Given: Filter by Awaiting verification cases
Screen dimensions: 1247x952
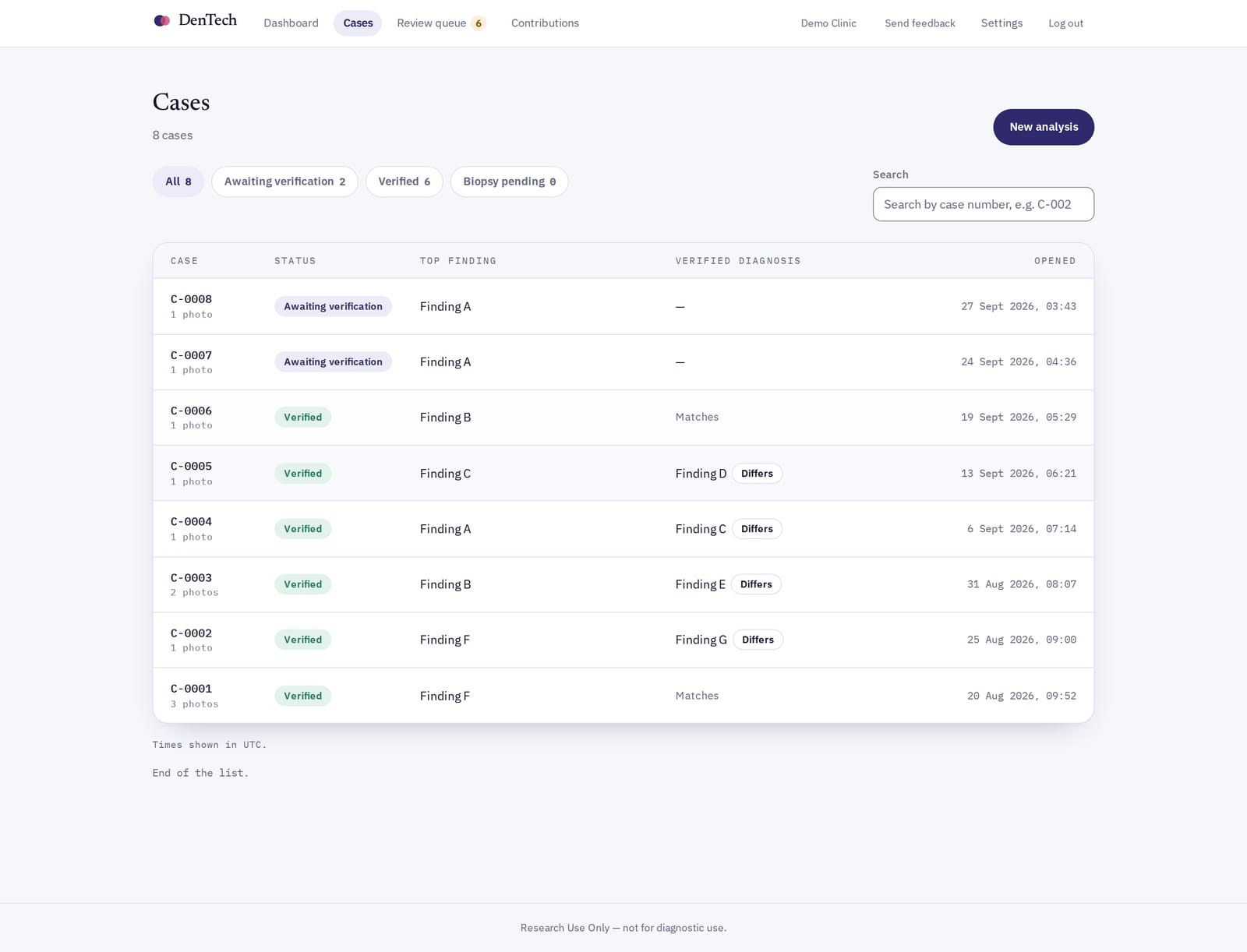Looking at the screenshot, I should 284,182.
